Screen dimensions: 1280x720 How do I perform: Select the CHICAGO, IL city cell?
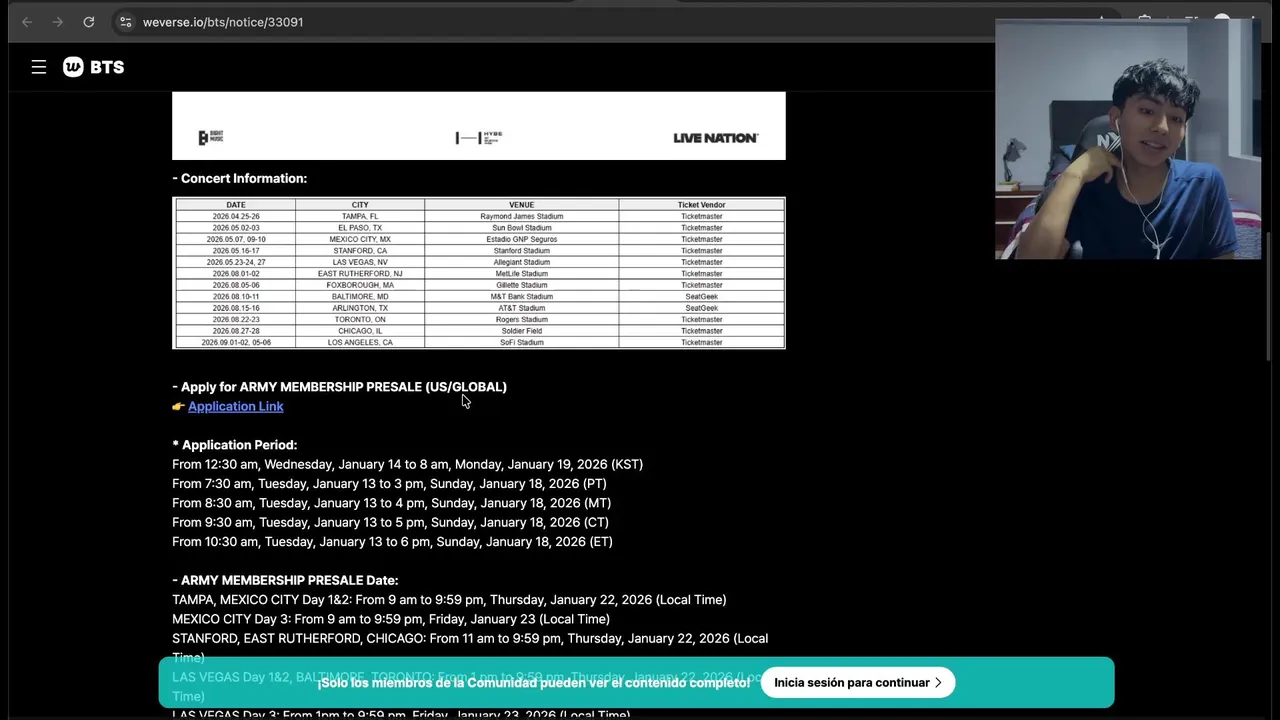click(360, 331)
